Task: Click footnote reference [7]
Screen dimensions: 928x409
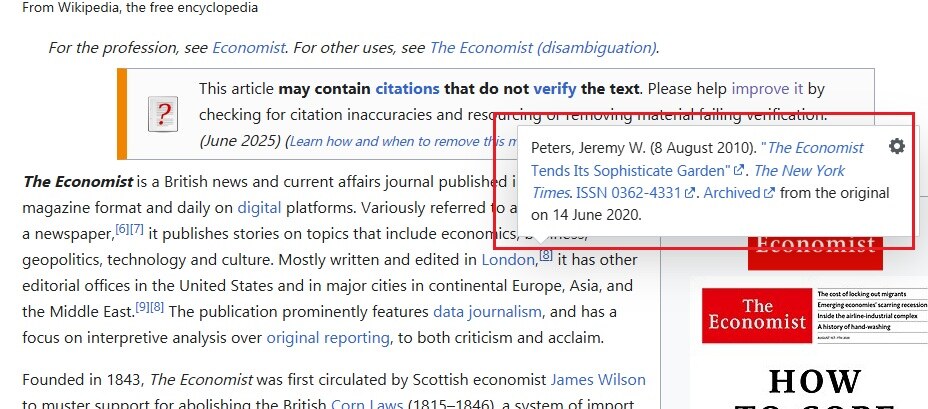Action: tap(137, 229)
